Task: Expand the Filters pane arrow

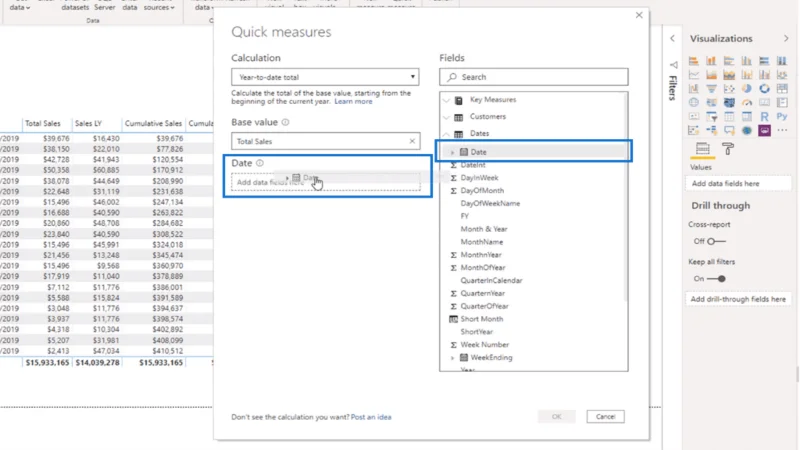Action: 672,38
